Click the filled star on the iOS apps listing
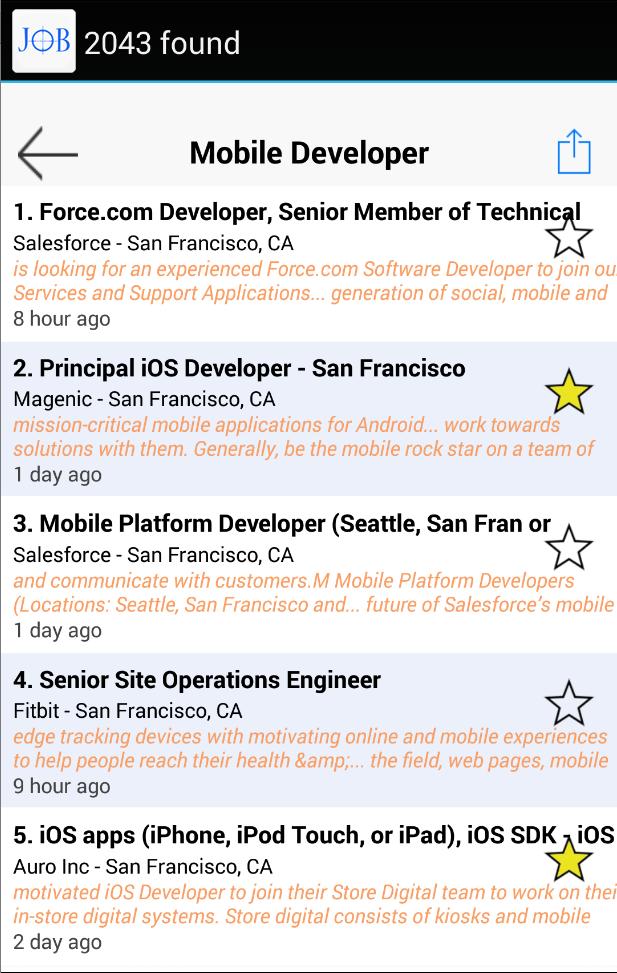This screenshot has height=973, width=617. pyautogui.click(x=569, y=858)
